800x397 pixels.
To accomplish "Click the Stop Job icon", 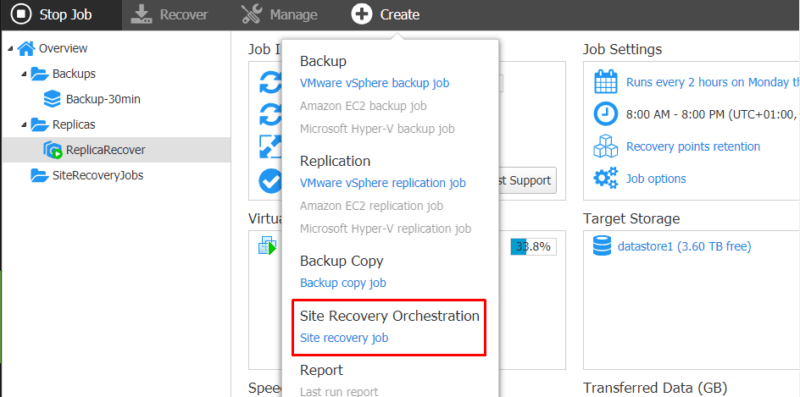I will click(21, 14).
